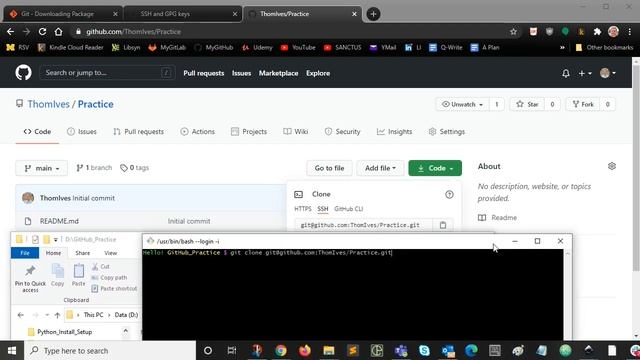Viewport: 640px width, 360px height.
Task: Open the user avatar menu on GitHub
Action: (608, 73)
